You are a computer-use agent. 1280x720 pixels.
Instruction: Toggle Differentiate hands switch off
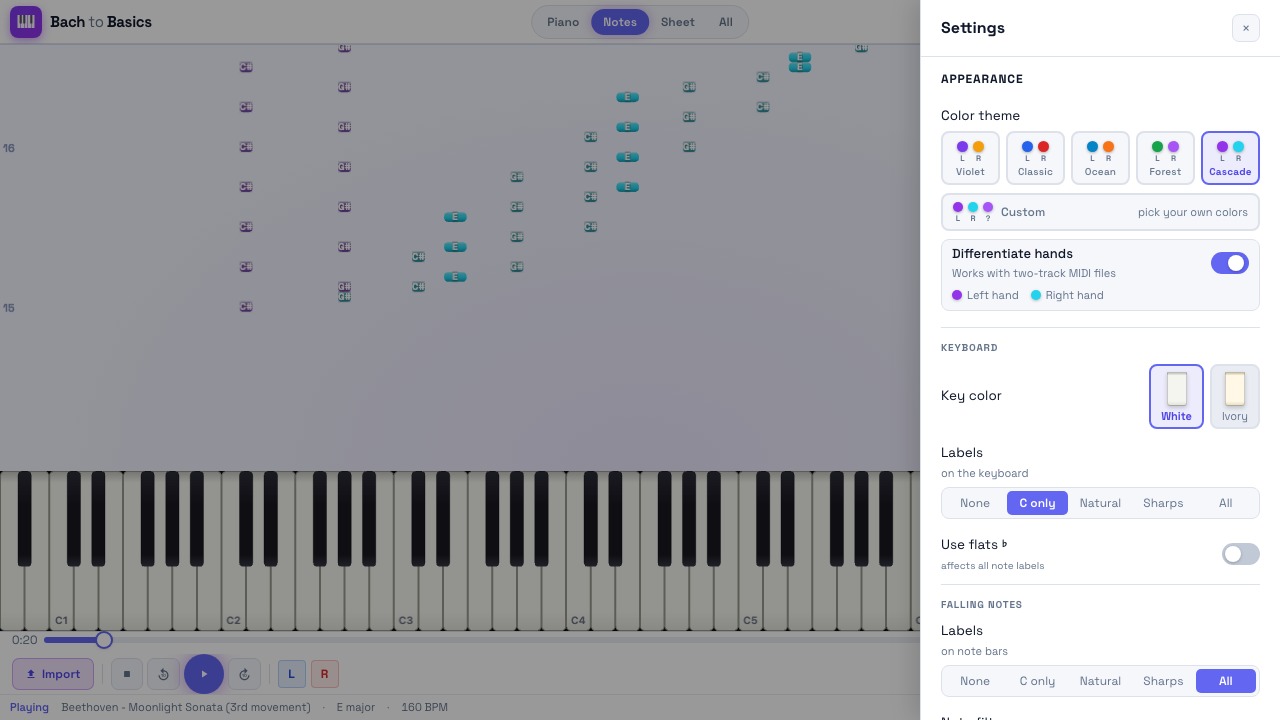[x=1230, y=263]
